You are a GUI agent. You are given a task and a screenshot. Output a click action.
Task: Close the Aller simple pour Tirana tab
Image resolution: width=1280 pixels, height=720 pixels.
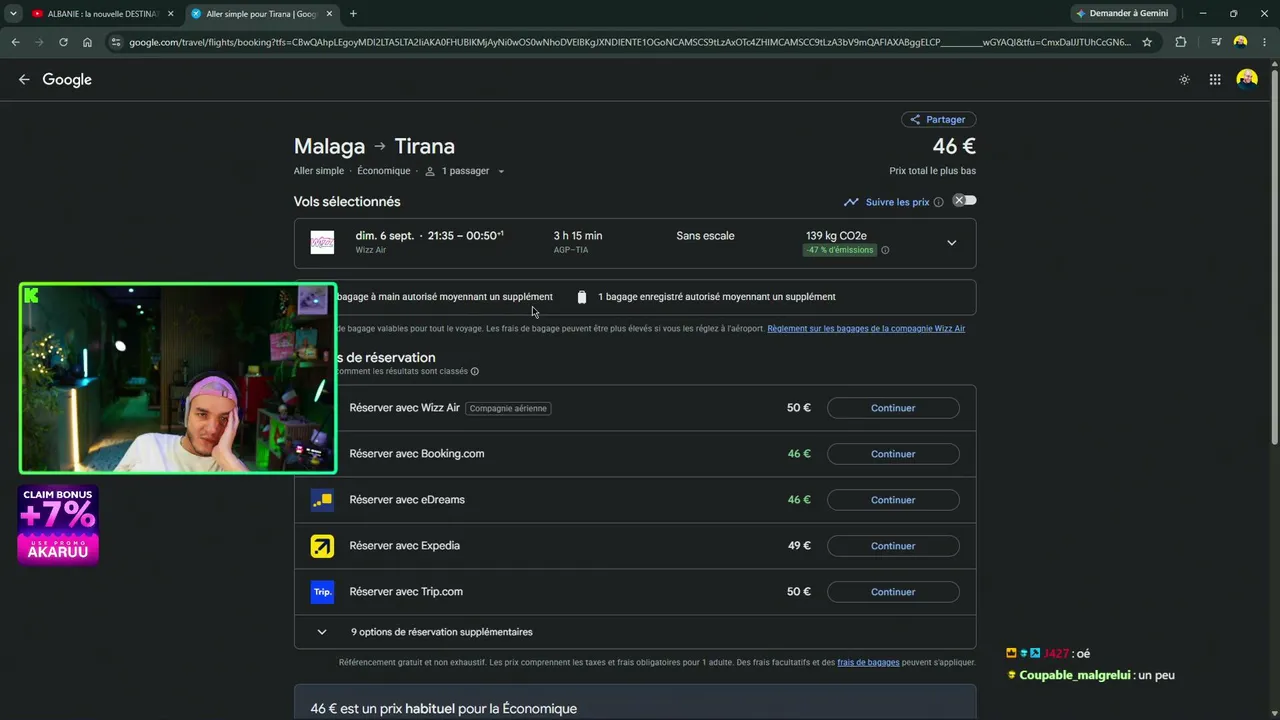click(x=330, y=14)
